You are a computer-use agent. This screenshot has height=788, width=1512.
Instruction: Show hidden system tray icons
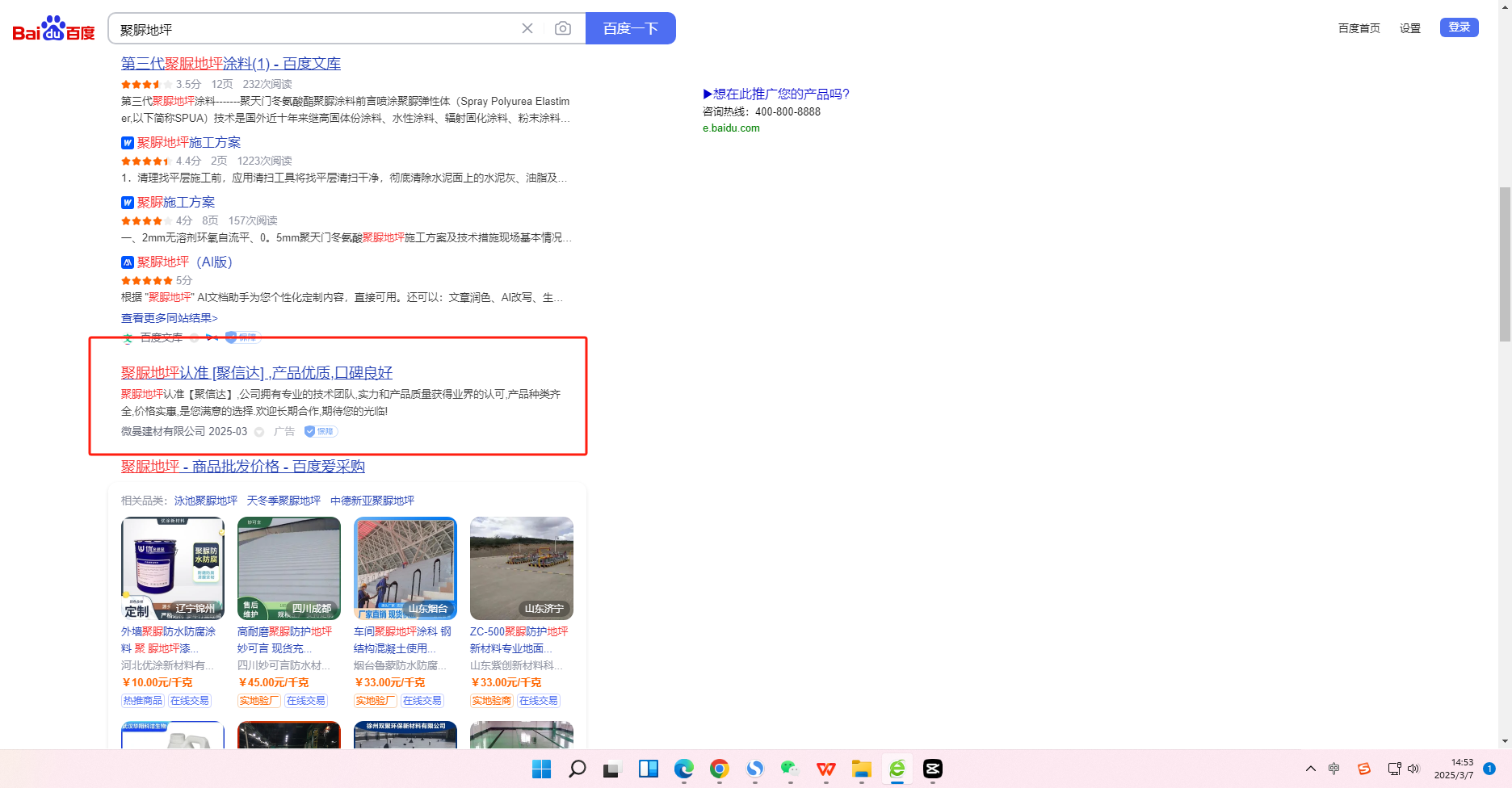[x=1311, y=769]
